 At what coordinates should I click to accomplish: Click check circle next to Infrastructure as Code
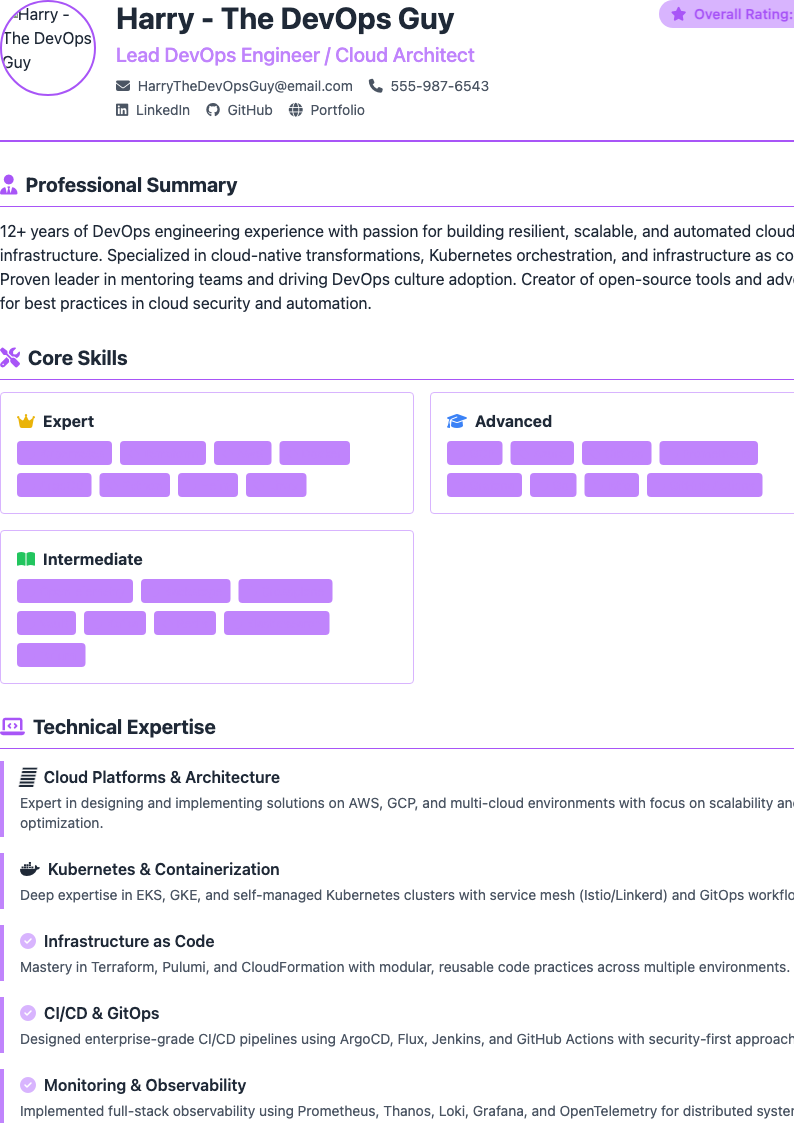pyautogui.click(x=28, y=941)
